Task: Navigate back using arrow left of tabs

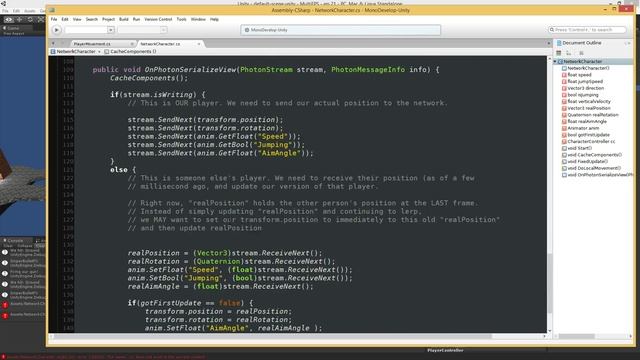Action: pos(53,43)
